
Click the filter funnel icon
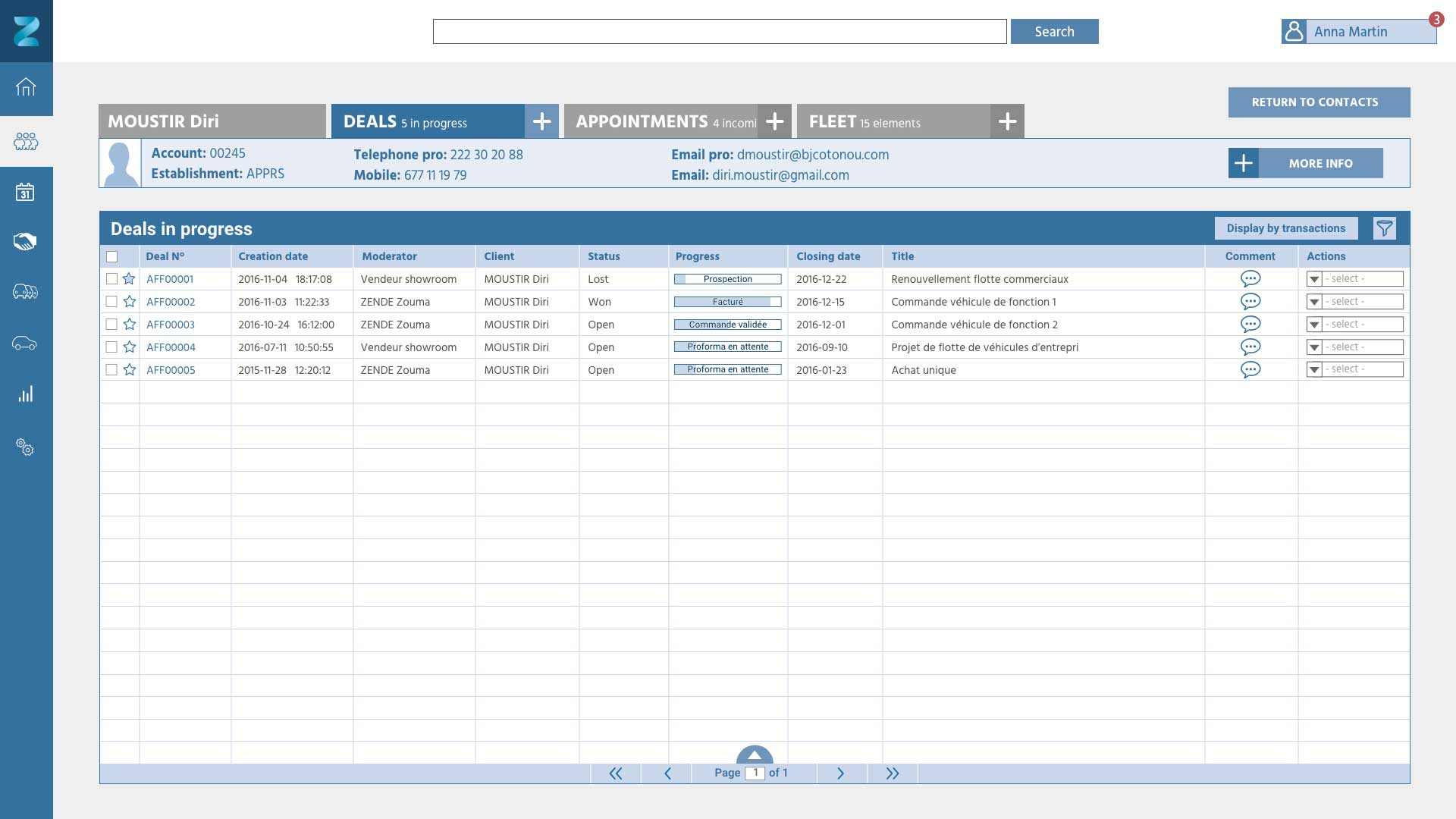point(1385,228)
